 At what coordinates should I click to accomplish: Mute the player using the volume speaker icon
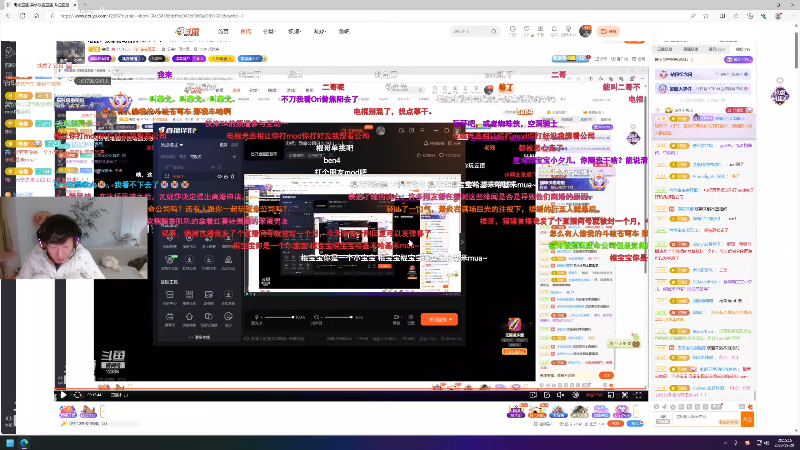tap(560, 395)
